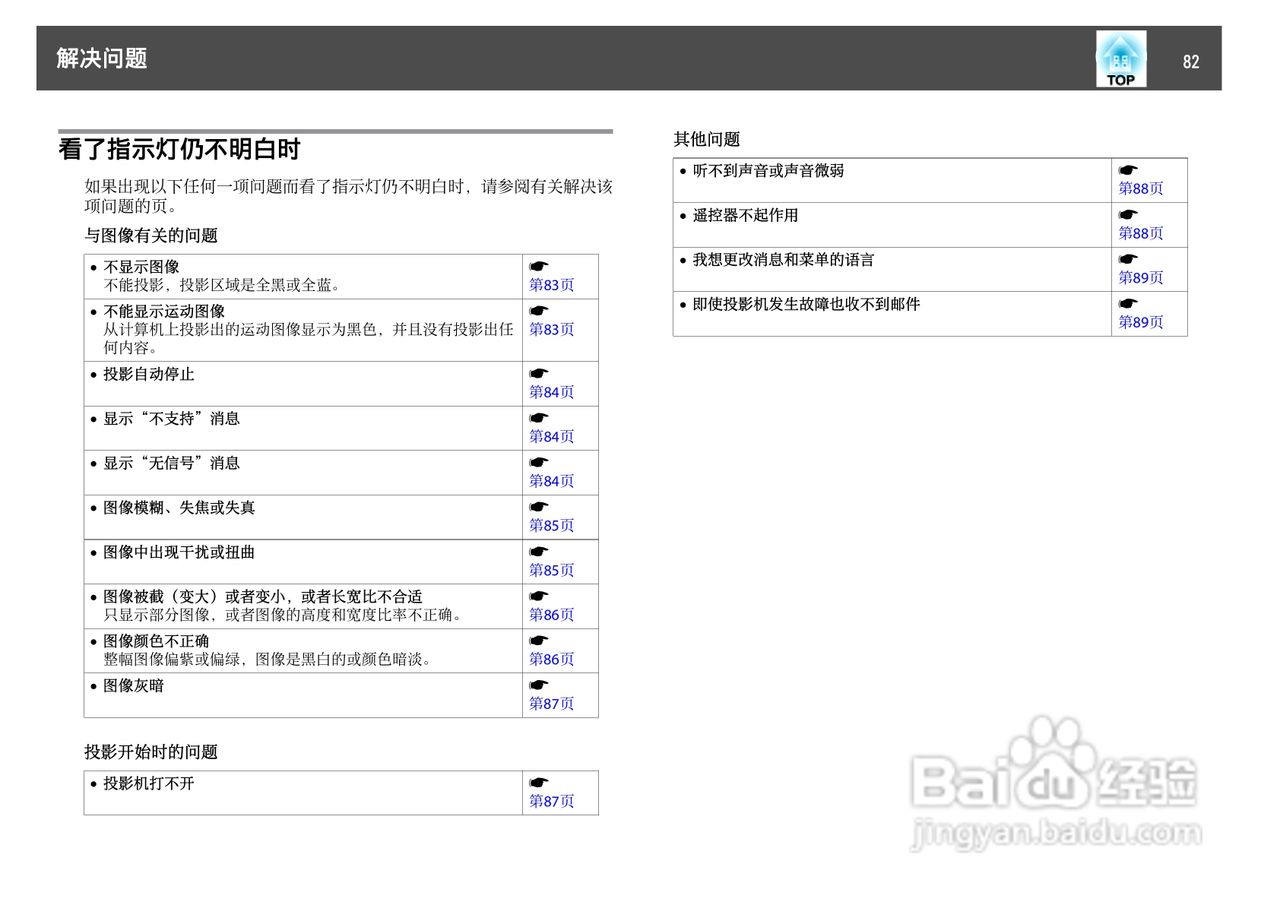Click the pointer icon beside 图像模糊、失焦或失真
1280x905 pixels.
tap(538, 507)
